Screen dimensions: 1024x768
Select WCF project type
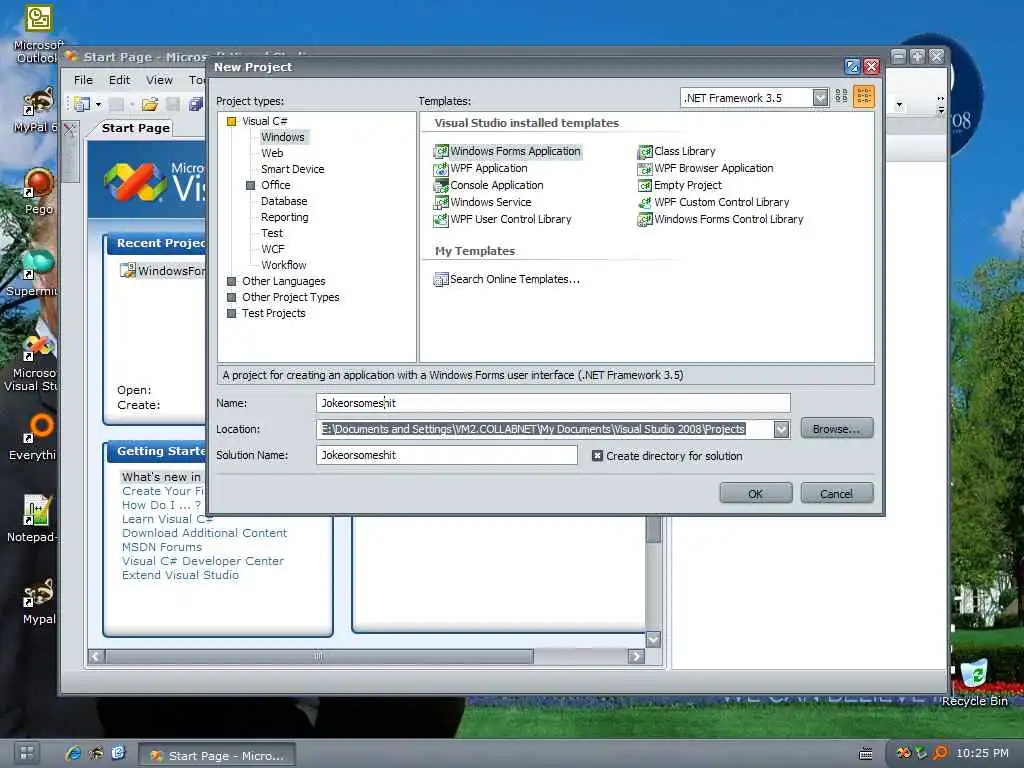(273, 249)
